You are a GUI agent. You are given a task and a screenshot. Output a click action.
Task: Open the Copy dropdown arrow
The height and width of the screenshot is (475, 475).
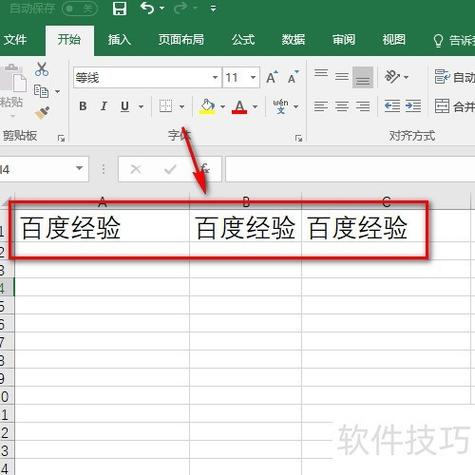click(x=57, y=91)
